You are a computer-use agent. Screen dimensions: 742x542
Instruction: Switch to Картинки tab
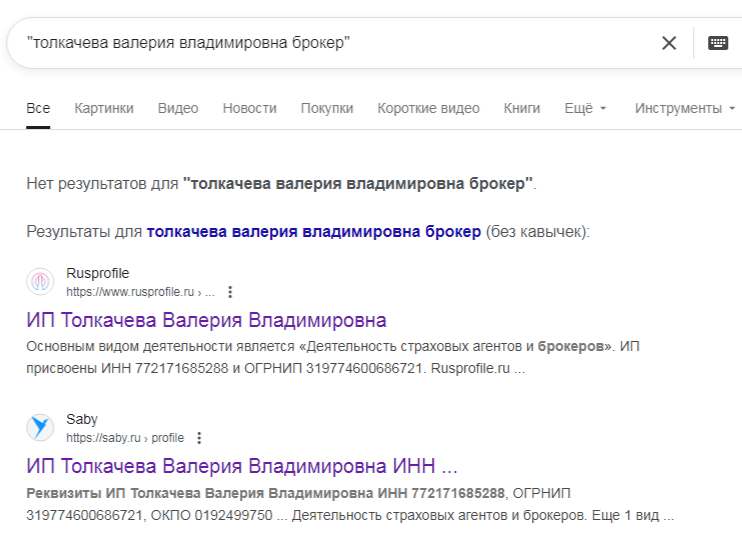click(x=104, y=108)
